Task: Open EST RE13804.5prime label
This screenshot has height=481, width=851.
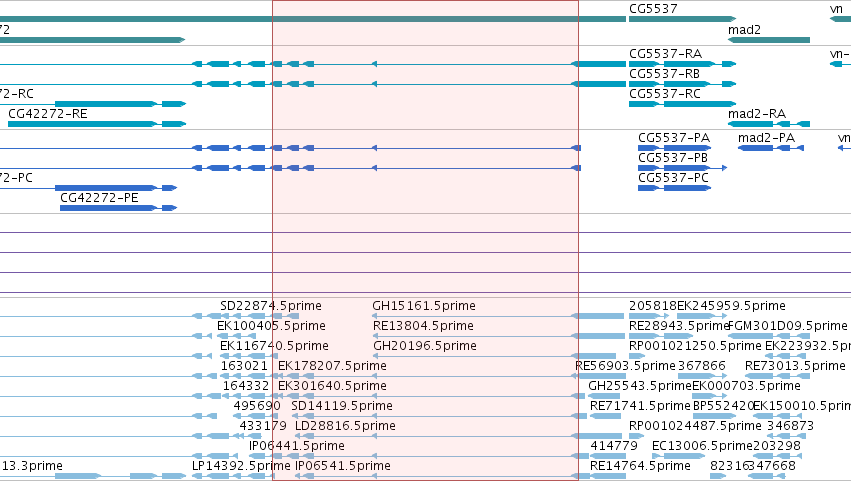Action: (423, 326)
